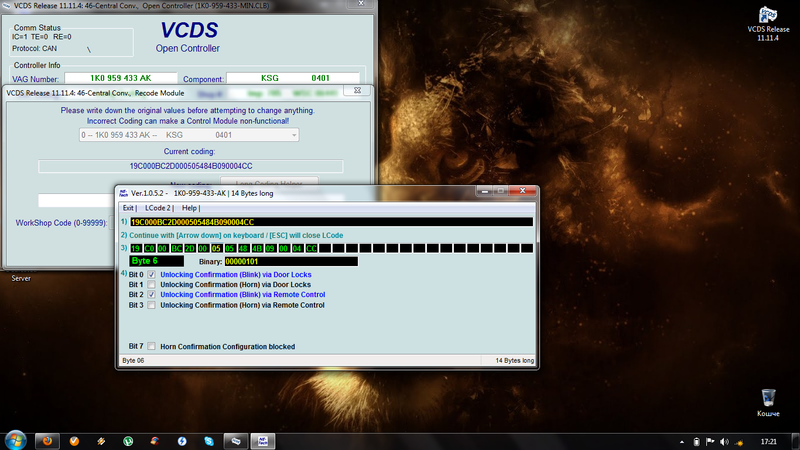Select byte cell C0
The height and width of the screenshot is (450, 800).
[149, 248]
